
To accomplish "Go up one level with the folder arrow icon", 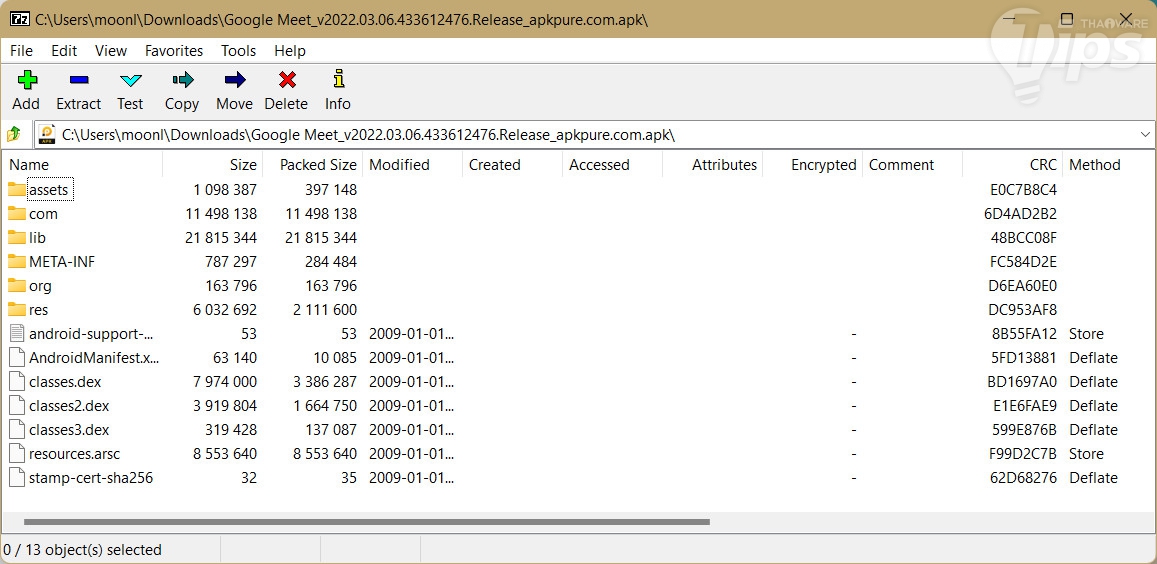I will [x=14, y=134].
